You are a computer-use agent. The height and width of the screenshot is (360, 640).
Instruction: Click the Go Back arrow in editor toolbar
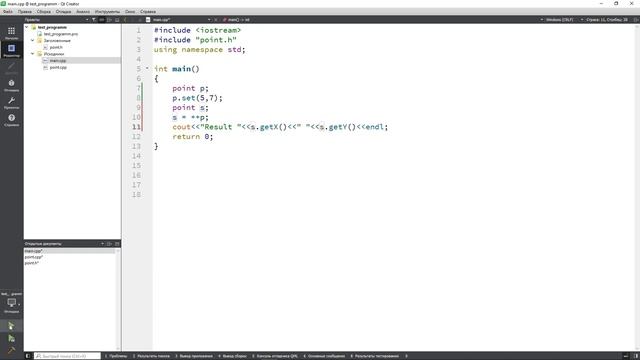click(x=125, y=20)
